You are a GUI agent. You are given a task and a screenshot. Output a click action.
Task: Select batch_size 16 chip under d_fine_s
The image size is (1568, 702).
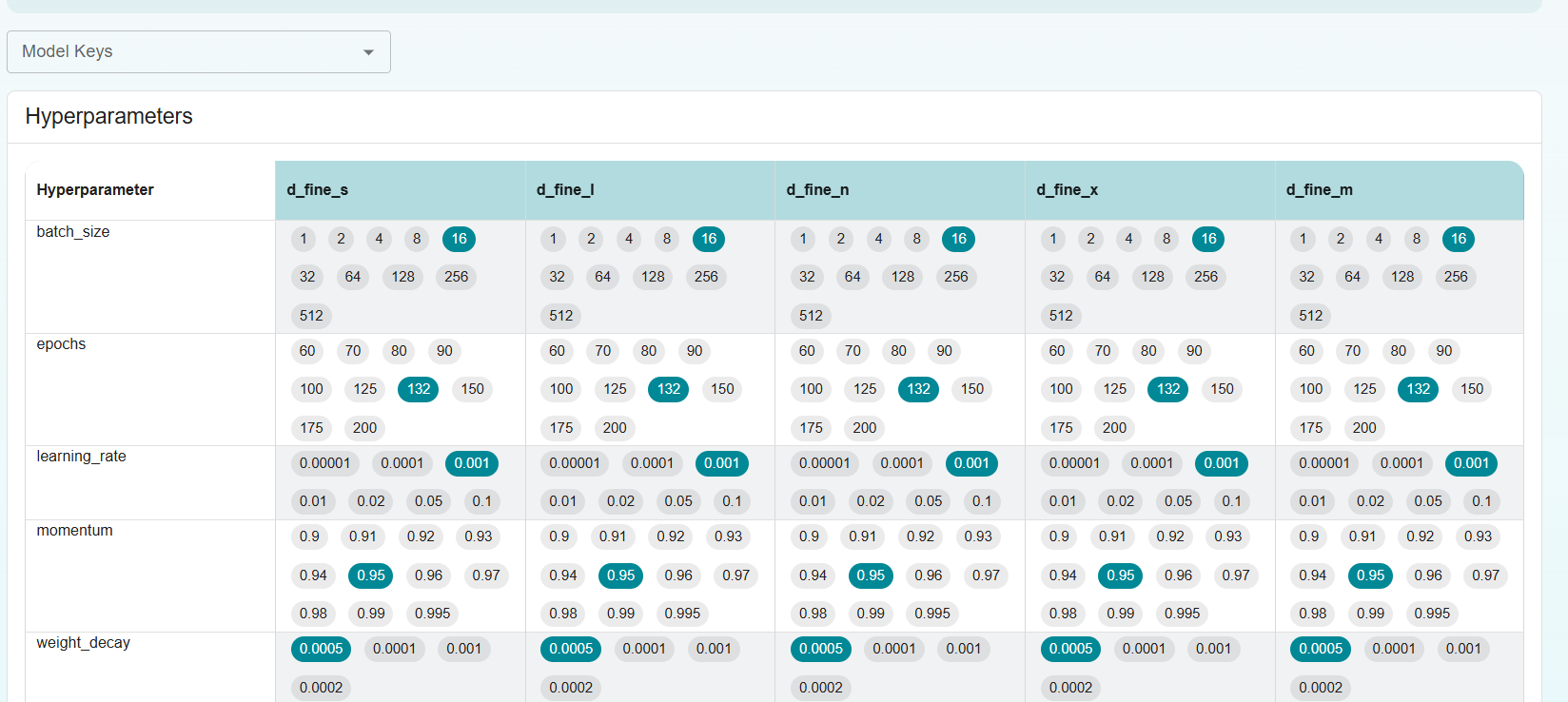tap(459, 239)
